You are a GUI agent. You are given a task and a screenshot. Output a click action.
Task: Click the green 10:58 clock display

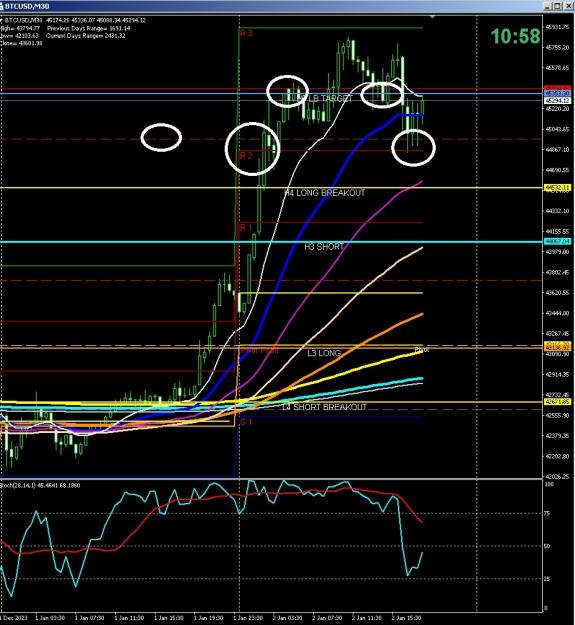click(x=516, y=36)
